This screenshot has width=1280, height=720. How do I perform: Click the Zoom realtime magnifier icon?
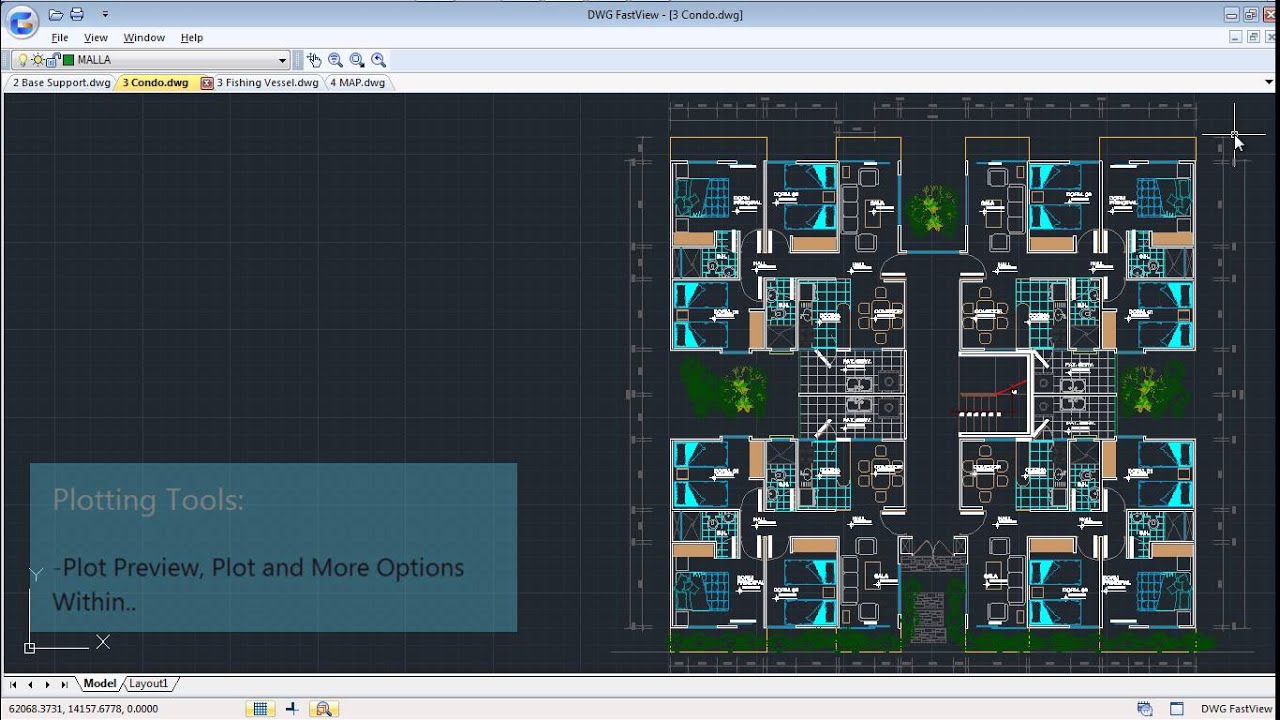tap(335, 60)
